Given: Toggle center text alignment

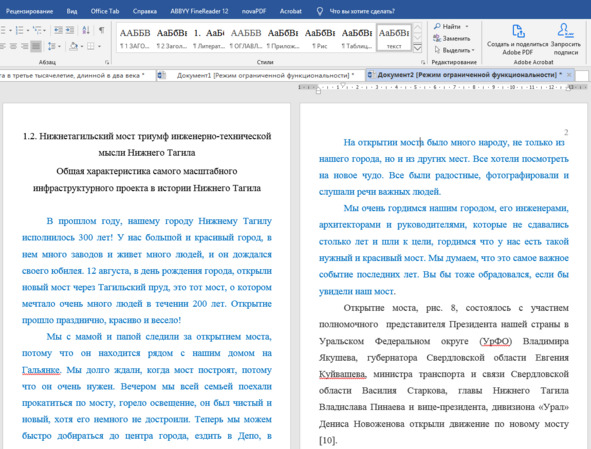Looking at the screenshot, I should click(x=14, y=46).
